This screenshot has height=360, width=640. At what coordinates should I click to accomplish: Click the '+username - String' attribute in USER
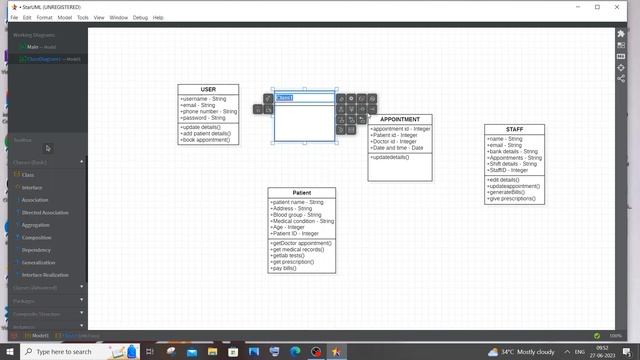[x=203, y=99]
